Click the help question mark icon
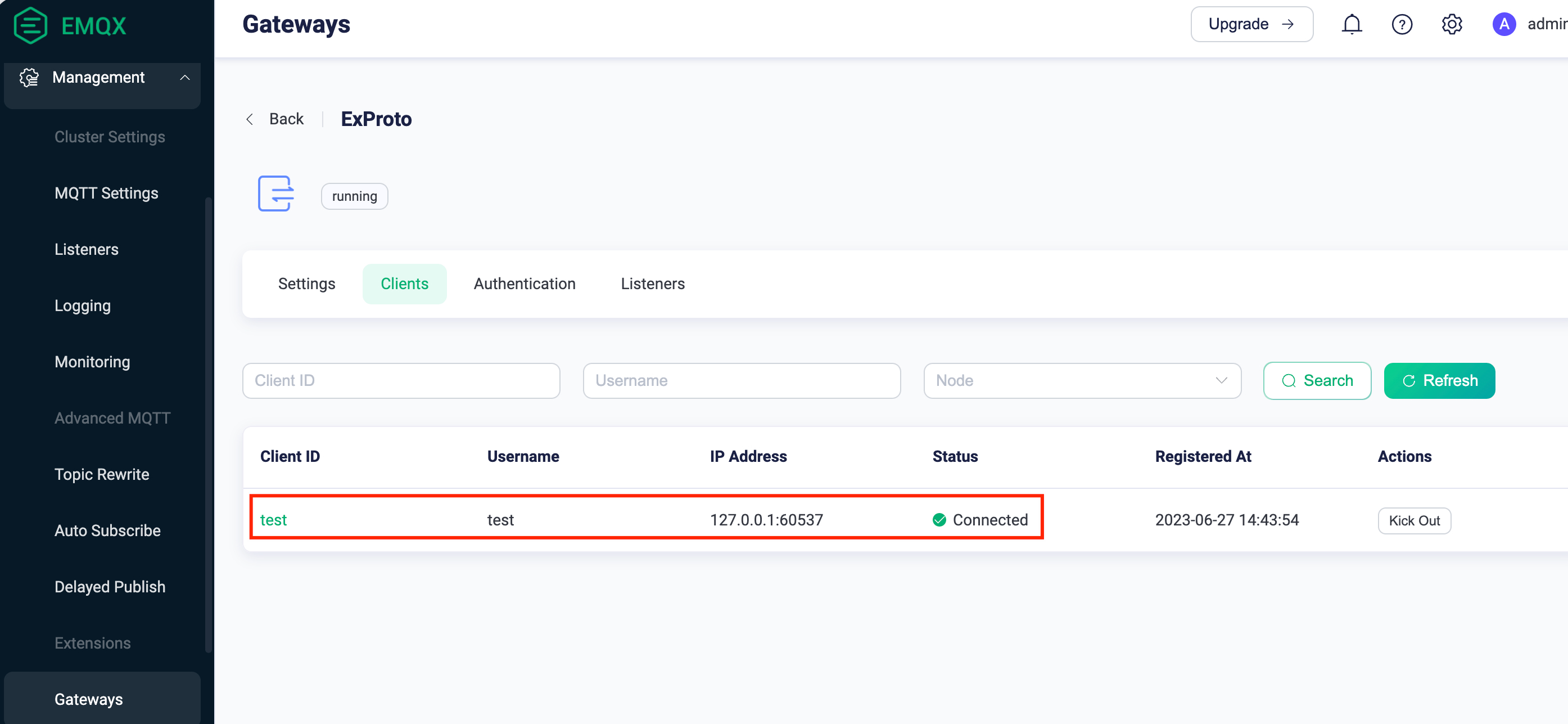 1401,24
